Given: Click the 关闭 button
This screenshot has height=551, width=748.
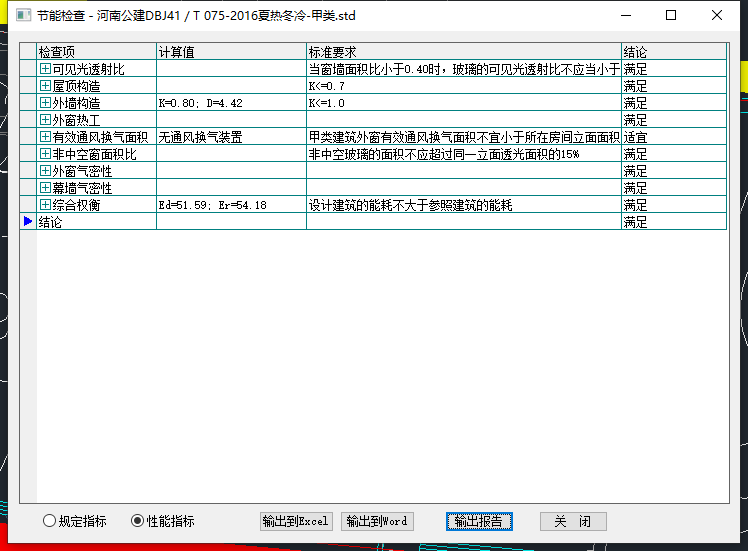Looking at the screenshot, I should tap(573, 521).
